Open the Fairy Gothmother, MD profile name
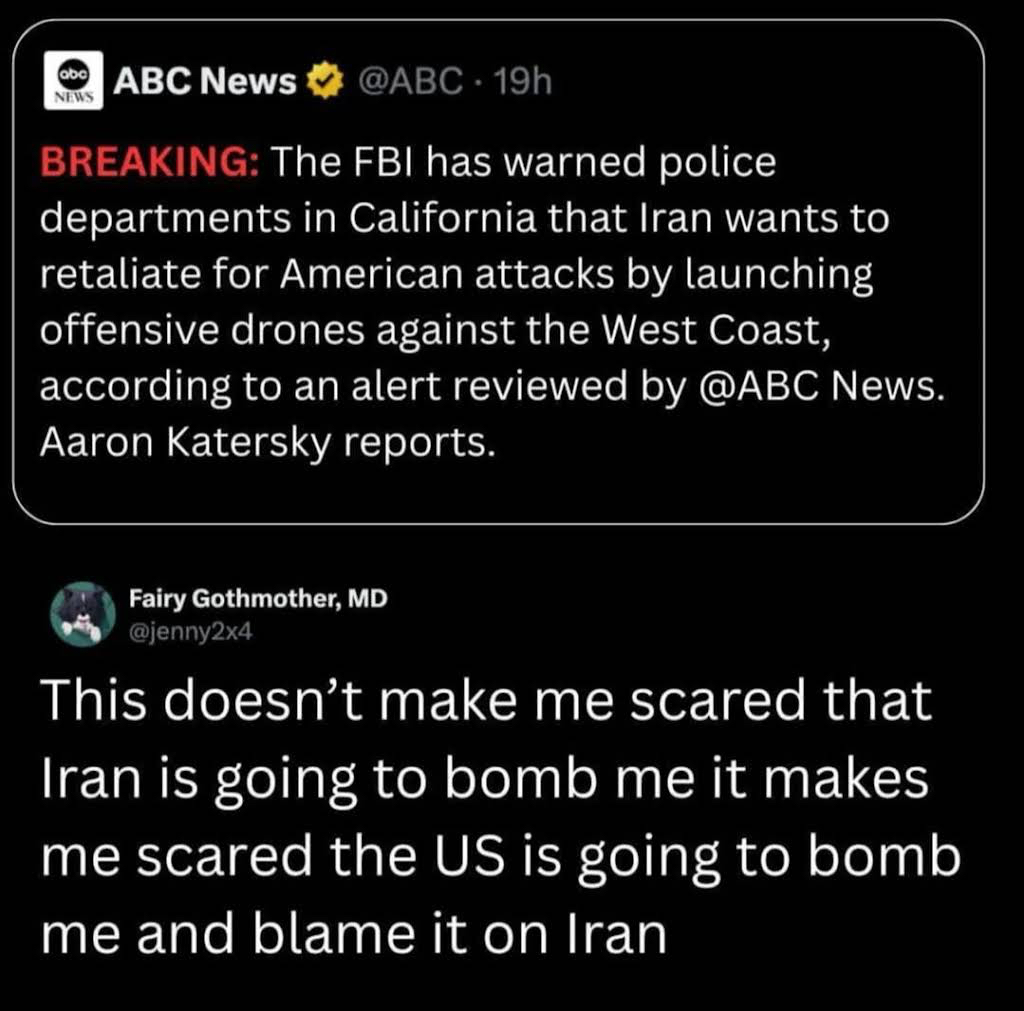1024x1011 pixels. [x=257, y=599]
